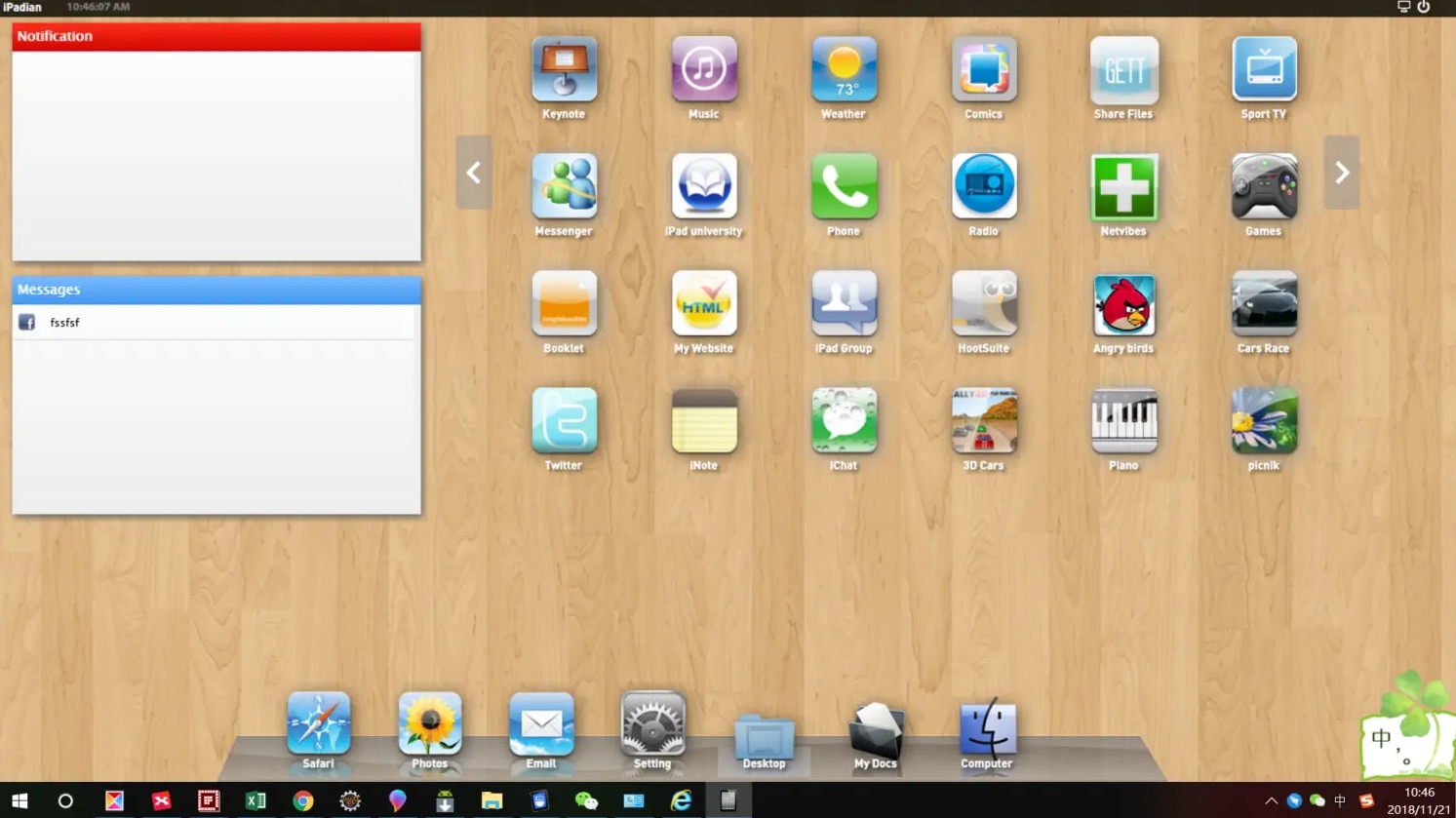Launch the Messenger app
Image resolution: width=1456 pixels, height=818 pixels.
pos(564,186)
